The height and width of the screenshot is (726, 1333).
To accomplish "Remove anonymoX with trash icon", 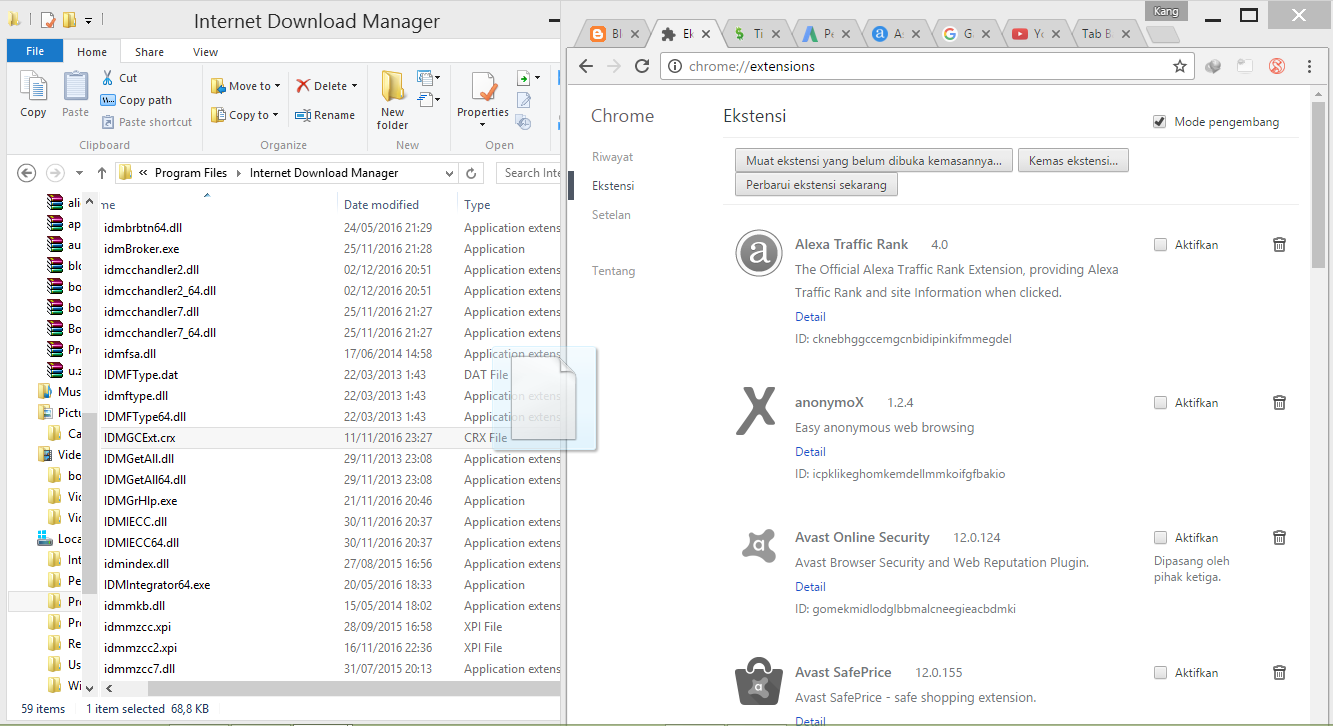I will [x=1279, y=403].
